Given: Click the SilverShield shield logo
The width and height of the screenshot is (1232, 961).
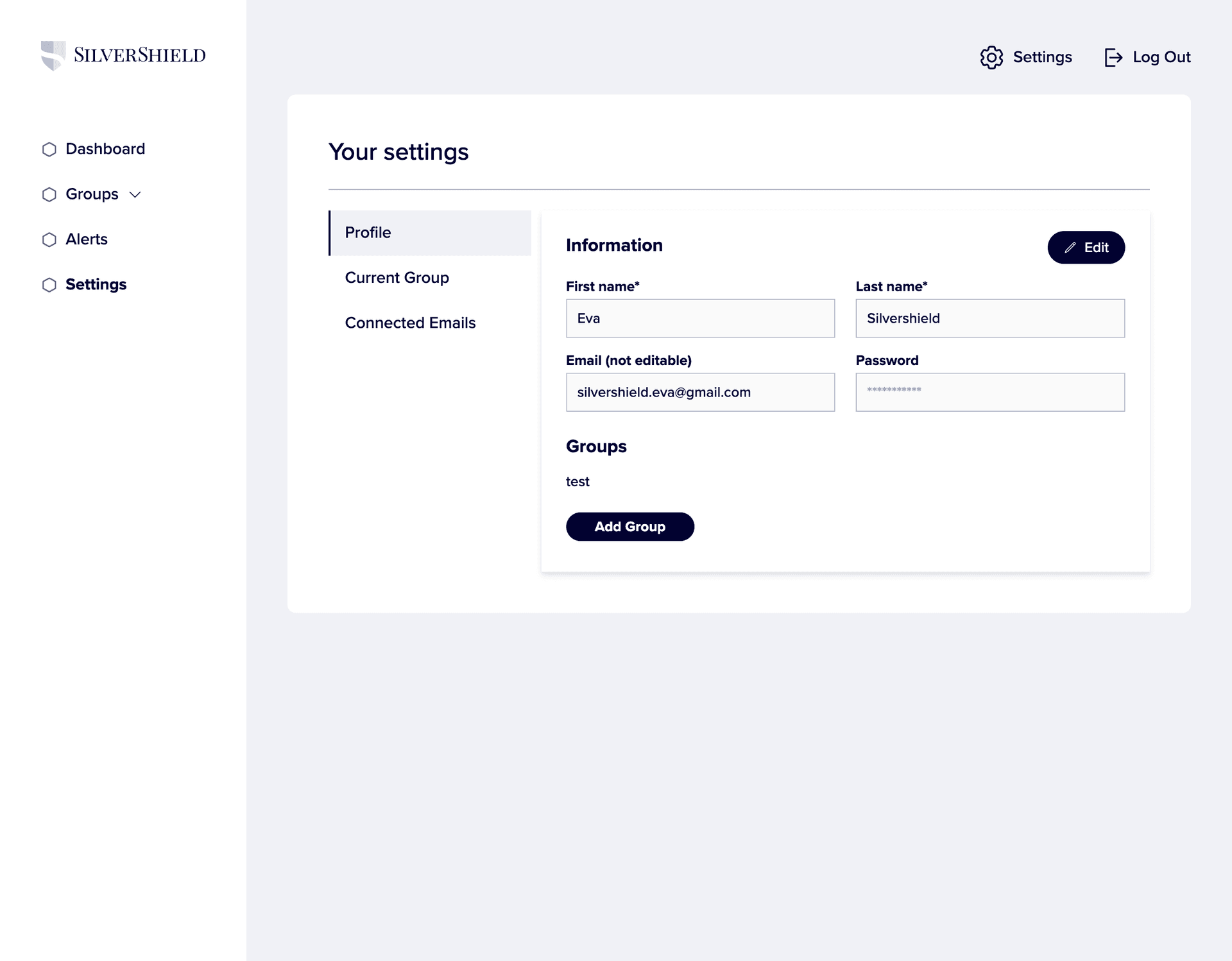Looking at the screenshot, I should (53, 56).
